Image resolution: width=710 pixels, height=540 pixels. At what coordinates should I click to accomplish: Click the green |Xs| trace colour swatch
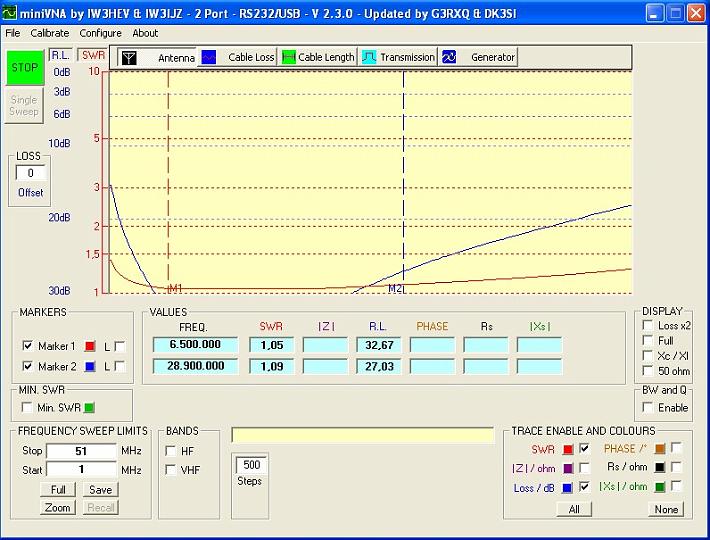(x=660, y=487)
